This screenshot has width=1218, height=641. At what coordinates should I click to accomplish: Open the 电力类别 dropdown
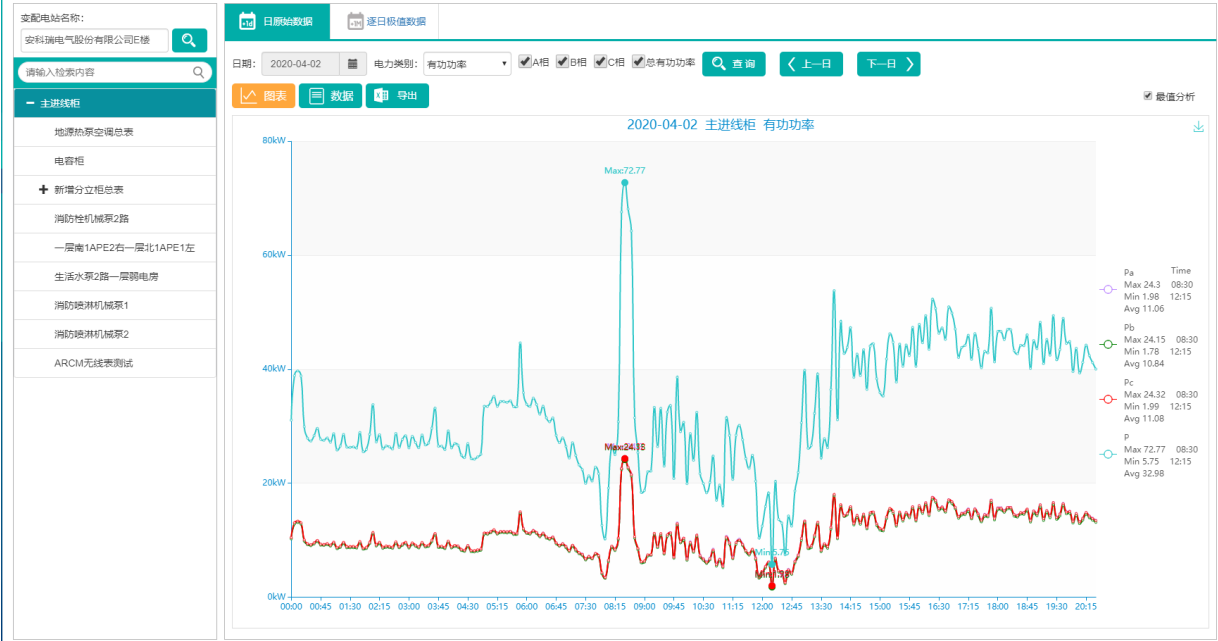[467, 64]
